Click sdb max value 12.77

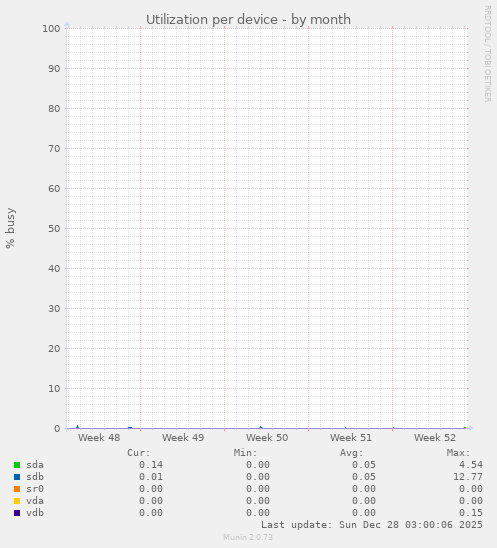tap(468, 477)
